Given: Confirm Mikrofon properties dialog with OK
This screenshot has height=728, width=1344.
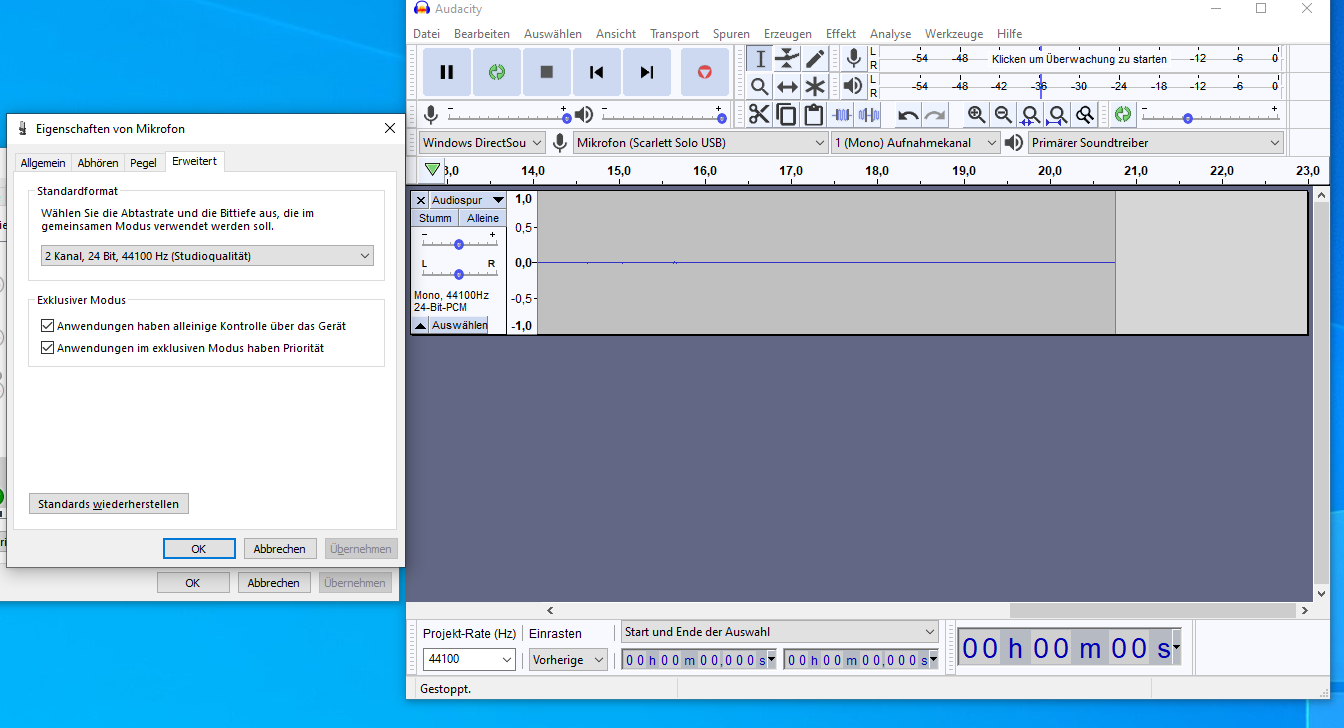Looking at the screenshot, I should click(x=199, y=549).
